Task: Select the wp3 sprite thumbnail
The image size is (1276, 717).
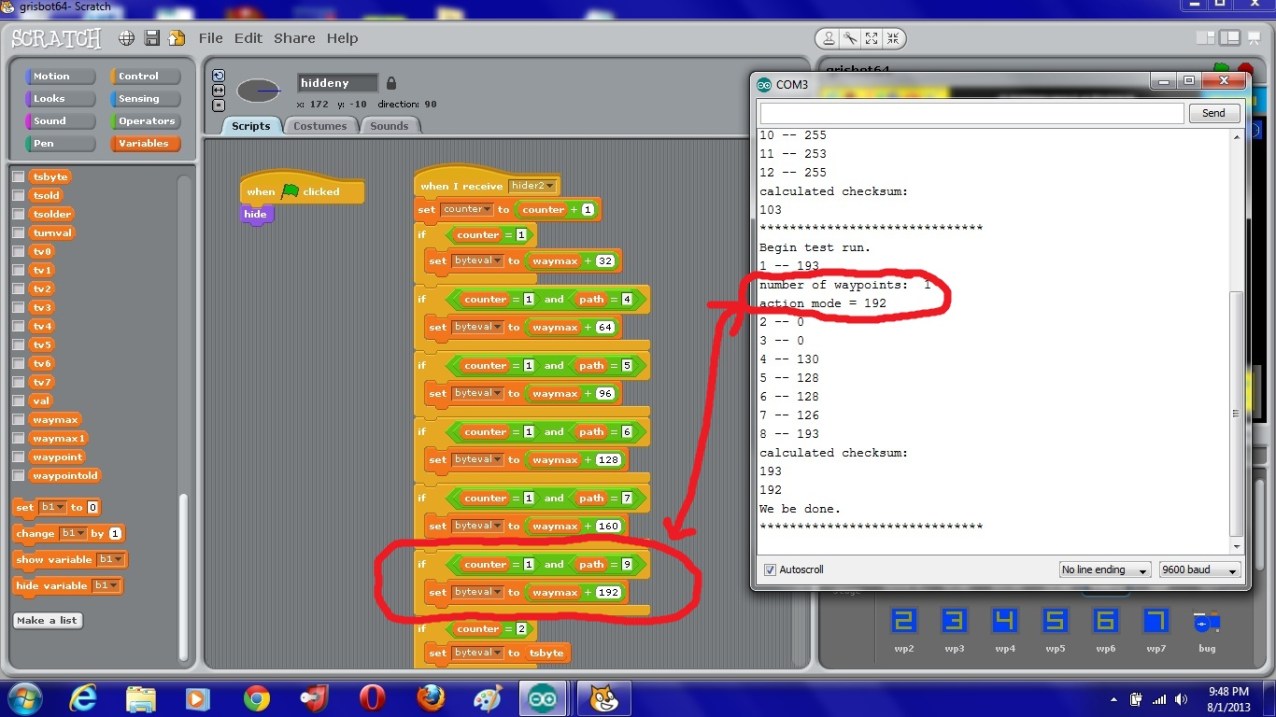Action: [954, 622]
